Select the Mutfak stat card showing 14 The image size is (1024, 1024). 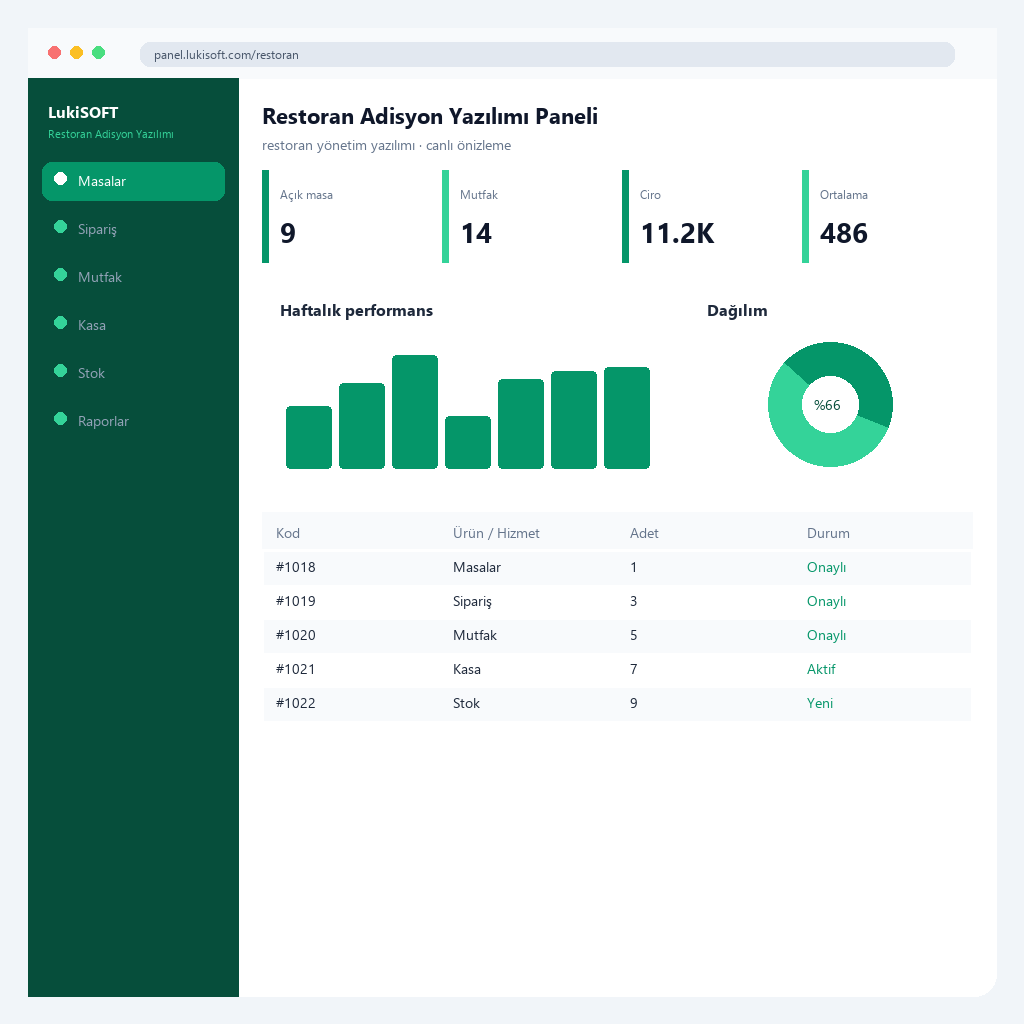(x=524, y=217)
